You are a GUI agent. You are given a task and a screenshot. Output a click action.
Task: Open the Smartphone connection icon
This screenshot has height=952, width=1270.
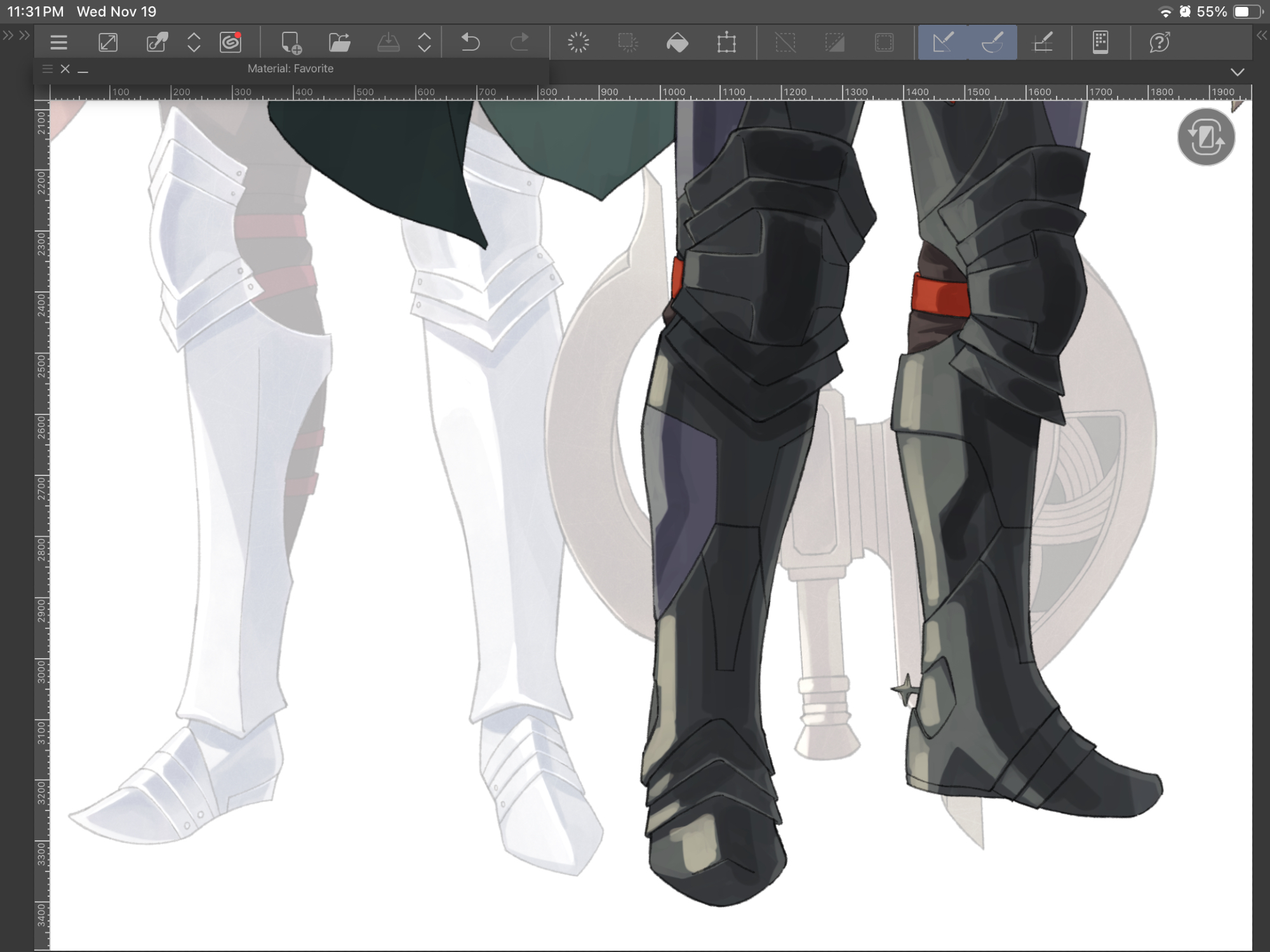[1100, 43]
